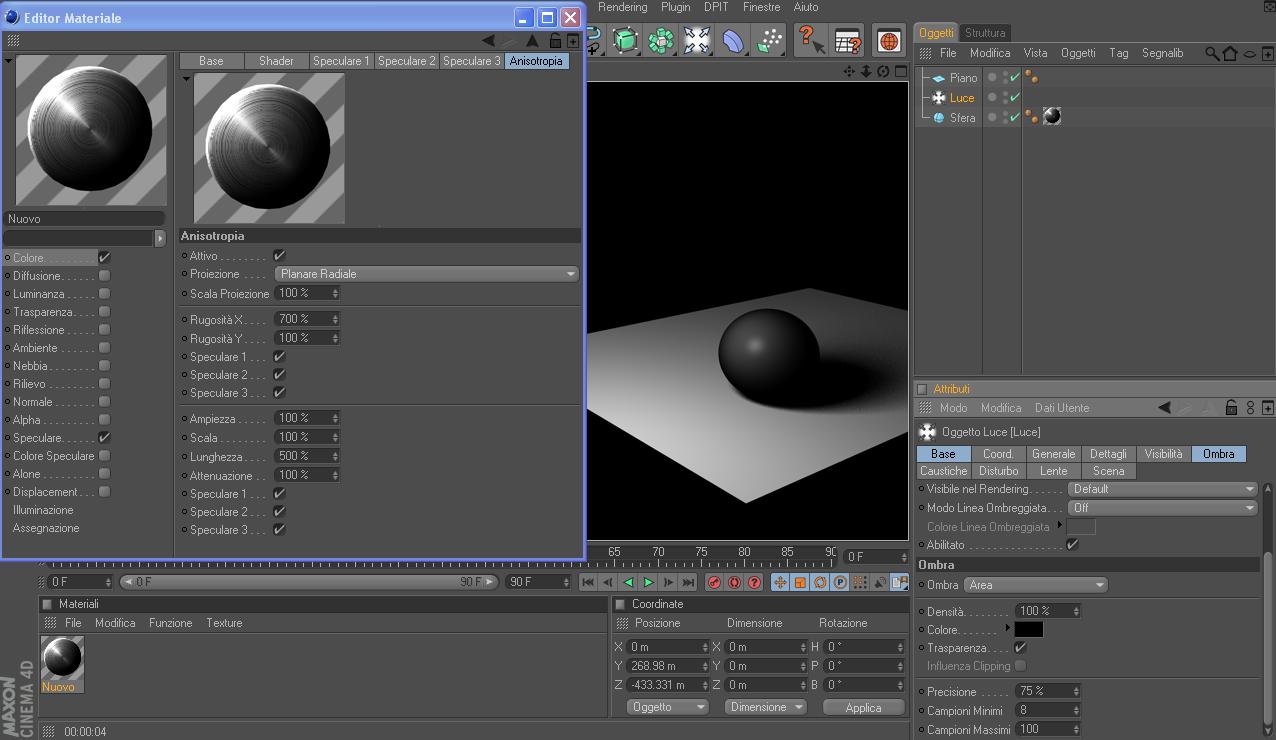Screen dimensions: 1276x740
Task: Enable the Riflessione channel checkbox
Action: pos(104,330)
